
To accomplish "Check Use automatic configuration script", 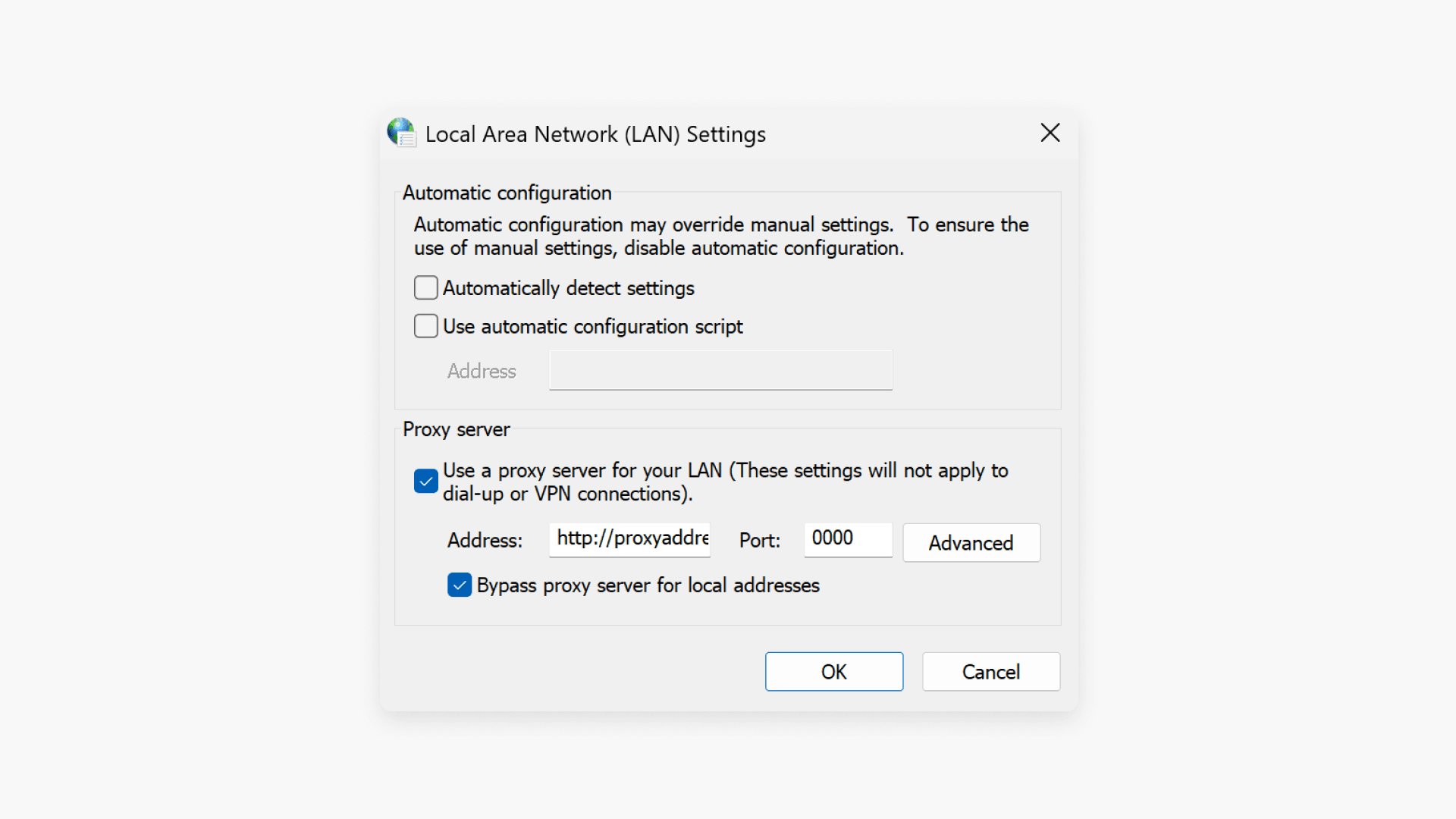I will (x=425, y=326).
